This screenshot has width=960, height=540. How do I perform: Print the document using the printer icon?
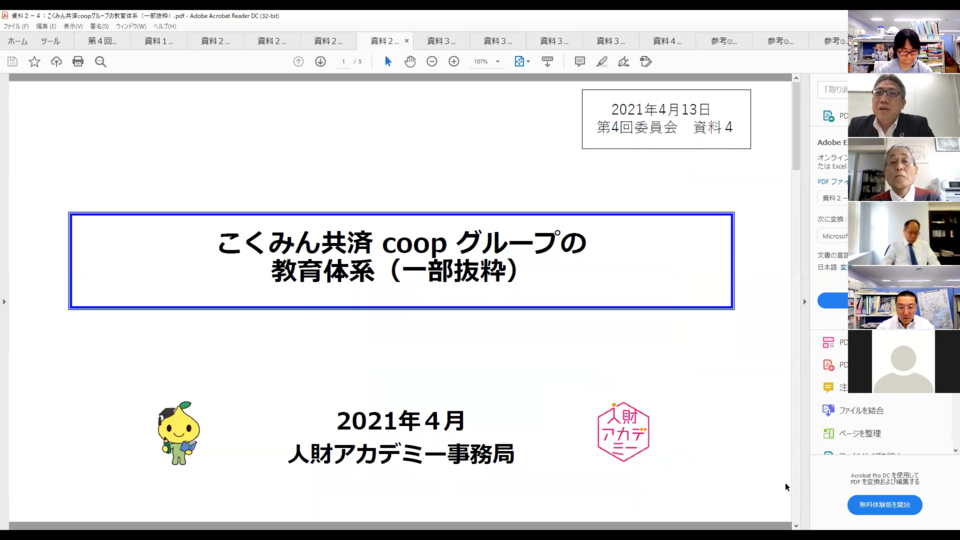(x=78, y=62)
